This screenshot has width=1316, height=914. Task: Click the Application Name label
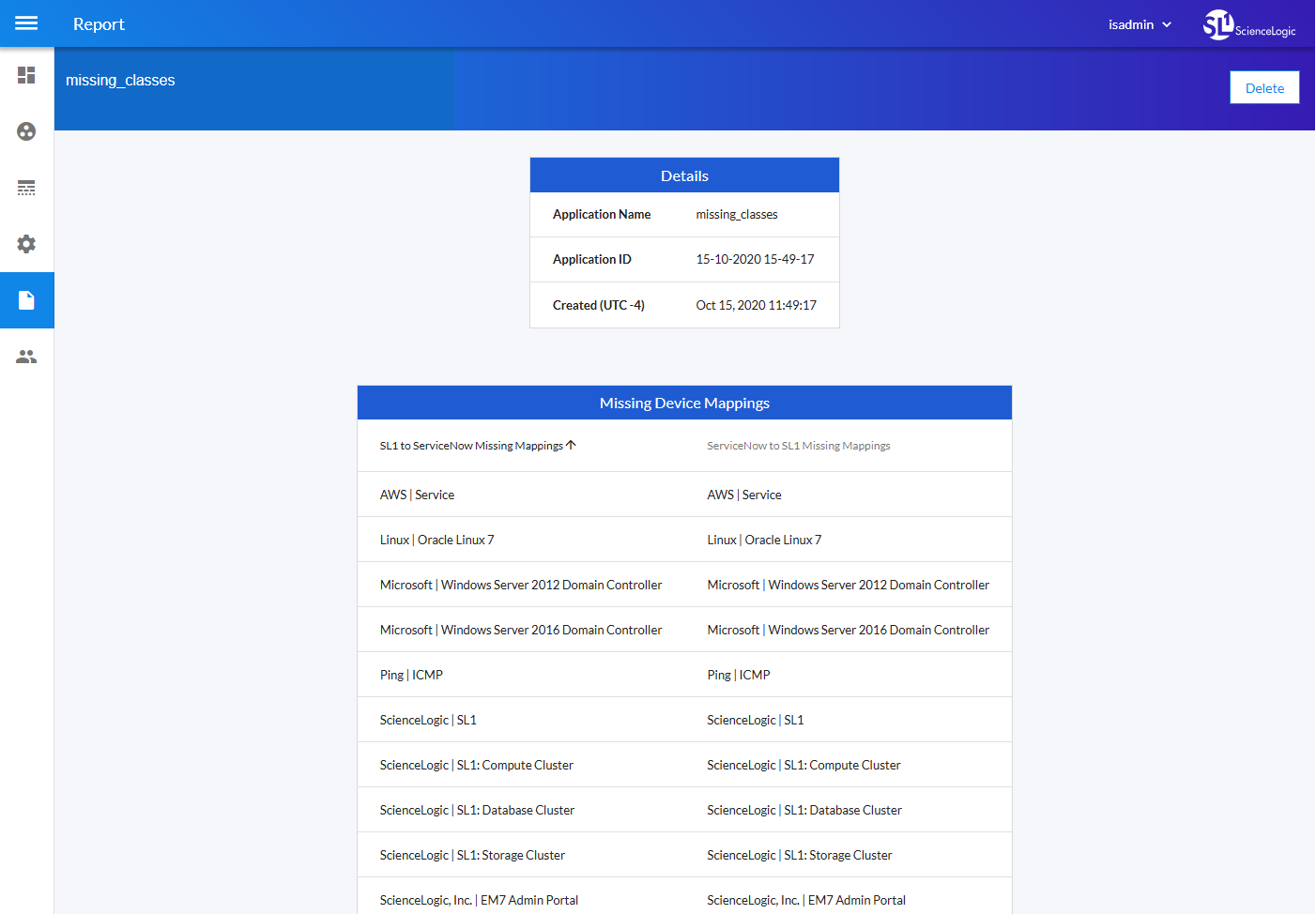(x=602, y=215)
